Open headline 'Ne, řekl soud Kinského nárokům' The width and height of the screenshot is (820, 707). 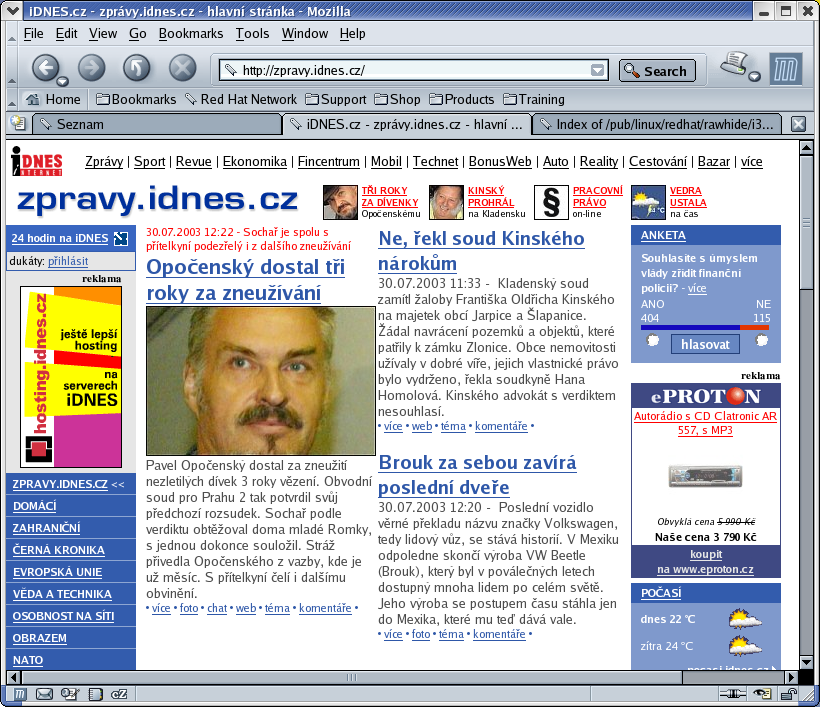point(481,251)
